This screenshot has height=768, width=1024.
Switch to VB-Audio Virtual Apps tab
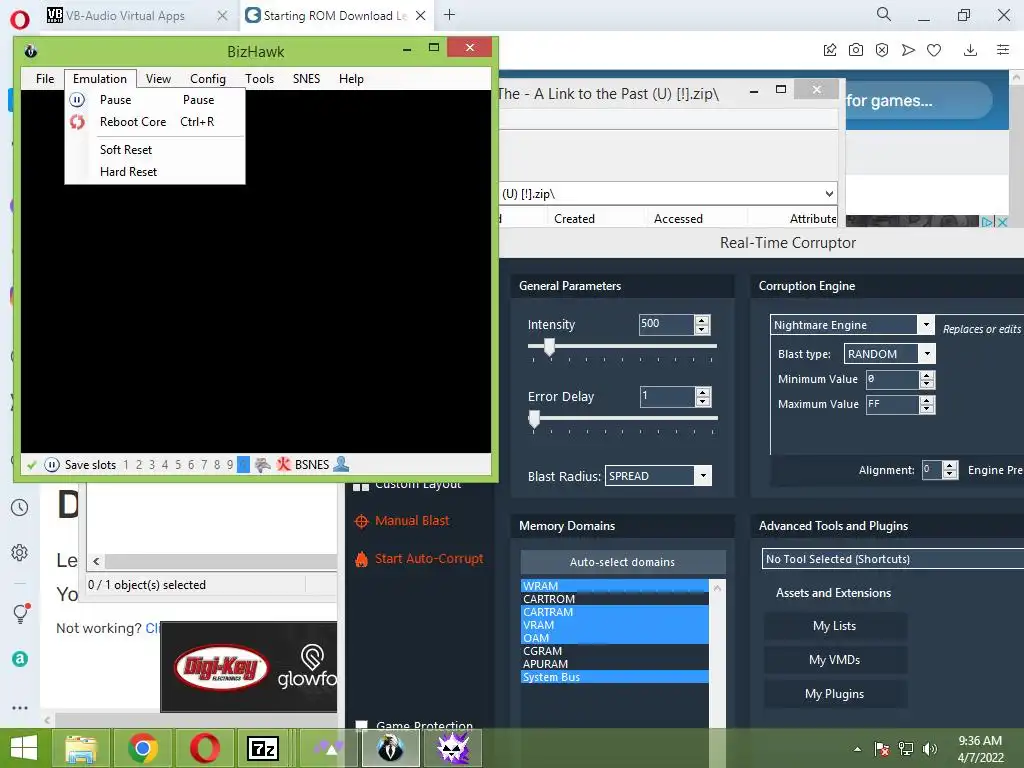click(x=125, y=16)
